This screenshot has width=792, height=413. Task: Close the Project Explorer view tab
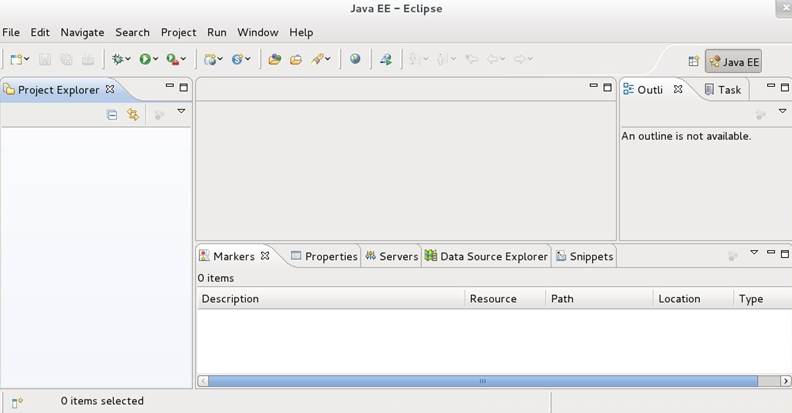[x=110, y=89]
